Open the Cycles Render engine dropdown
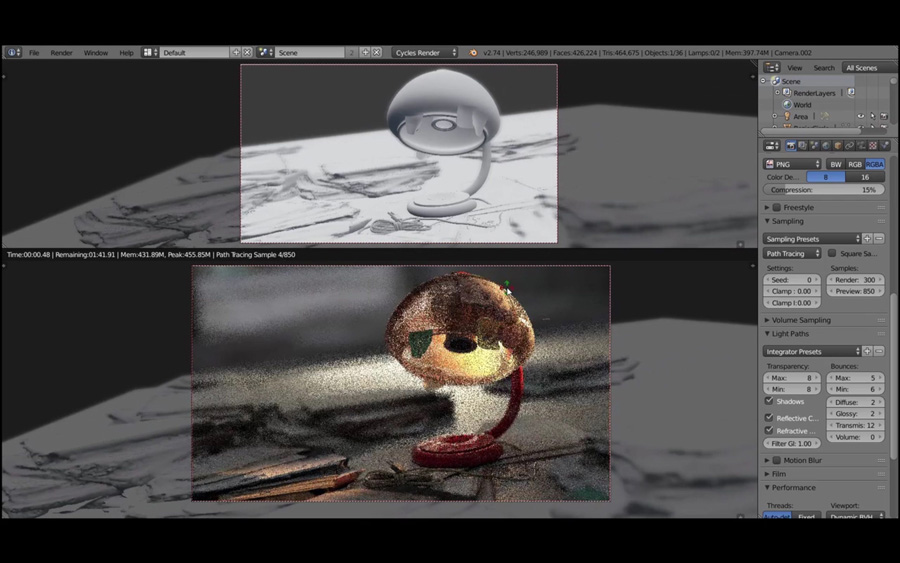The height and width of the screenshot is (563, 900). point(424,52)
